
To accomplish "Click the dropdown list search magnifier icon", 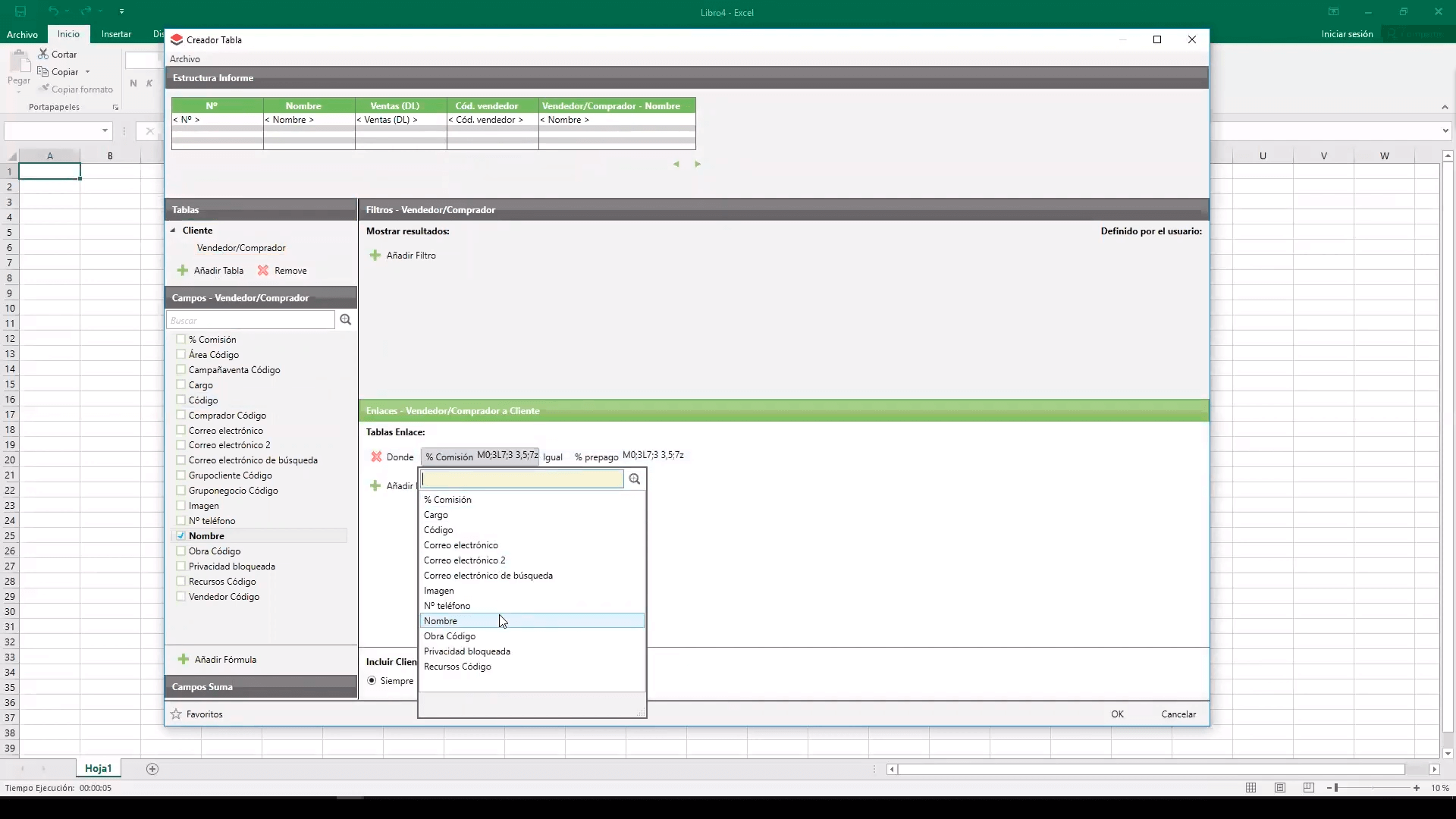I will (635, 479).
